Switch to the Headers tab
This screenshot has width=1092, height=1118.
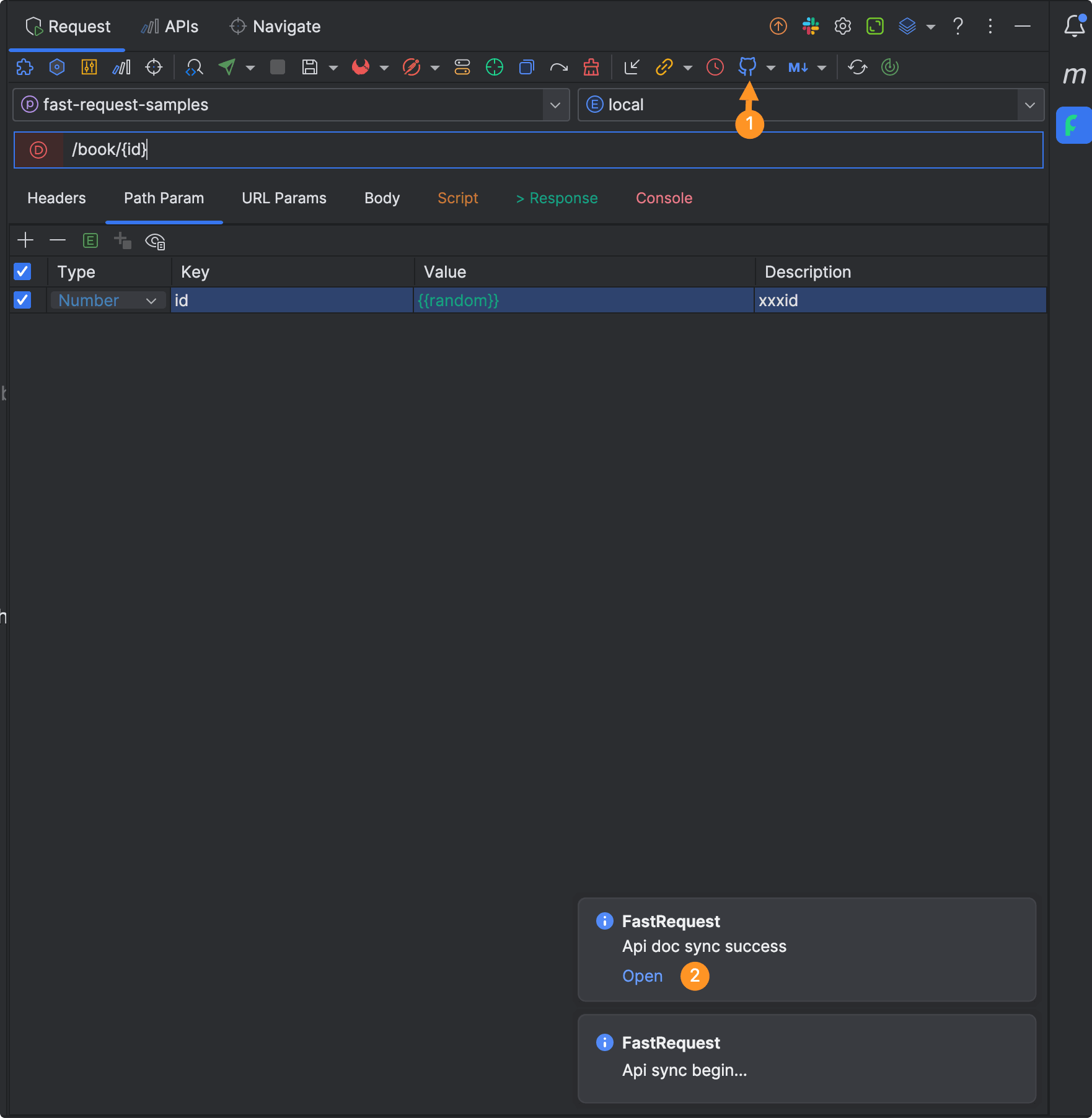56,198
